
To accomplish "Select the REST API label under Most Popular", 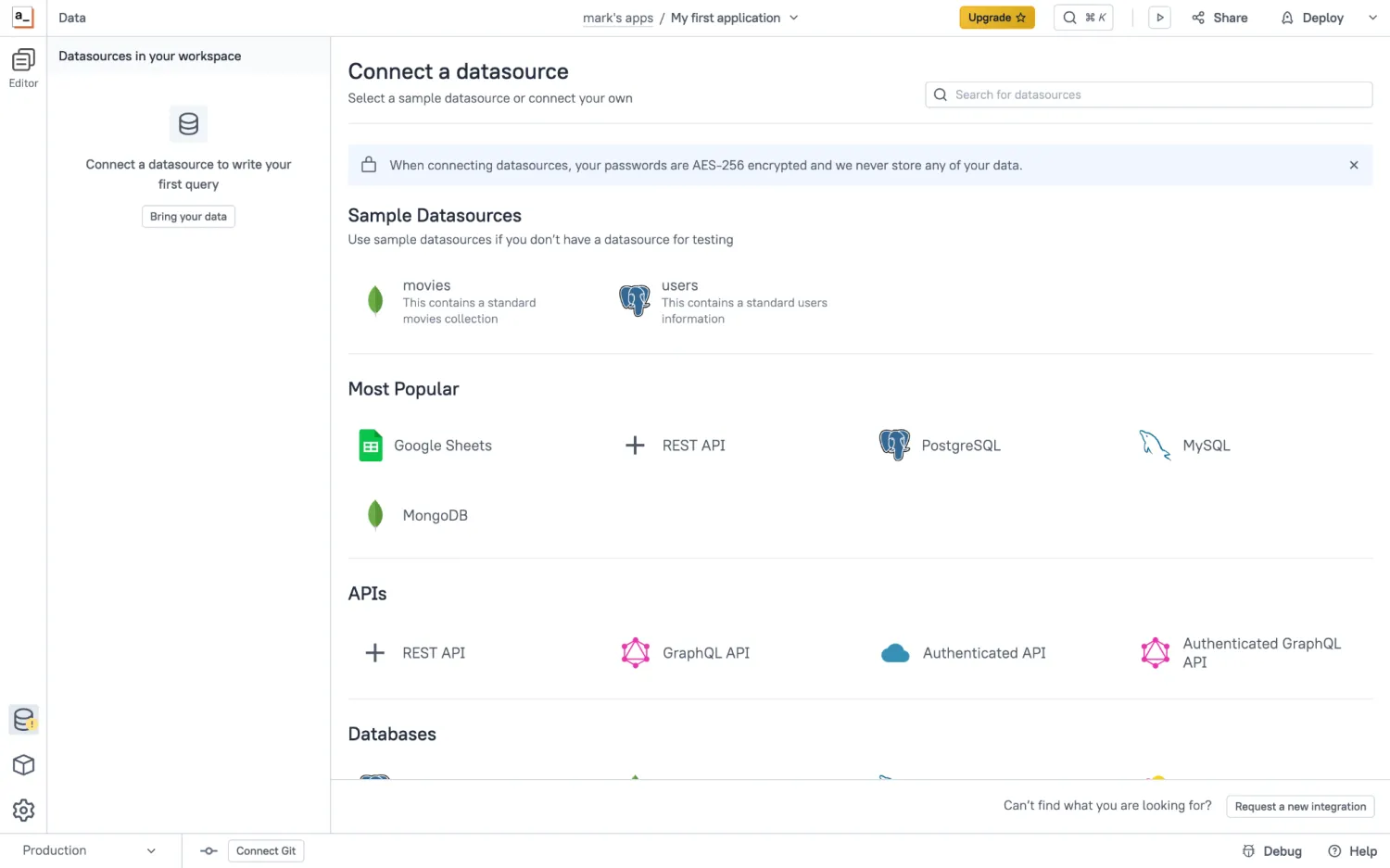I will [x=694, y=446].
